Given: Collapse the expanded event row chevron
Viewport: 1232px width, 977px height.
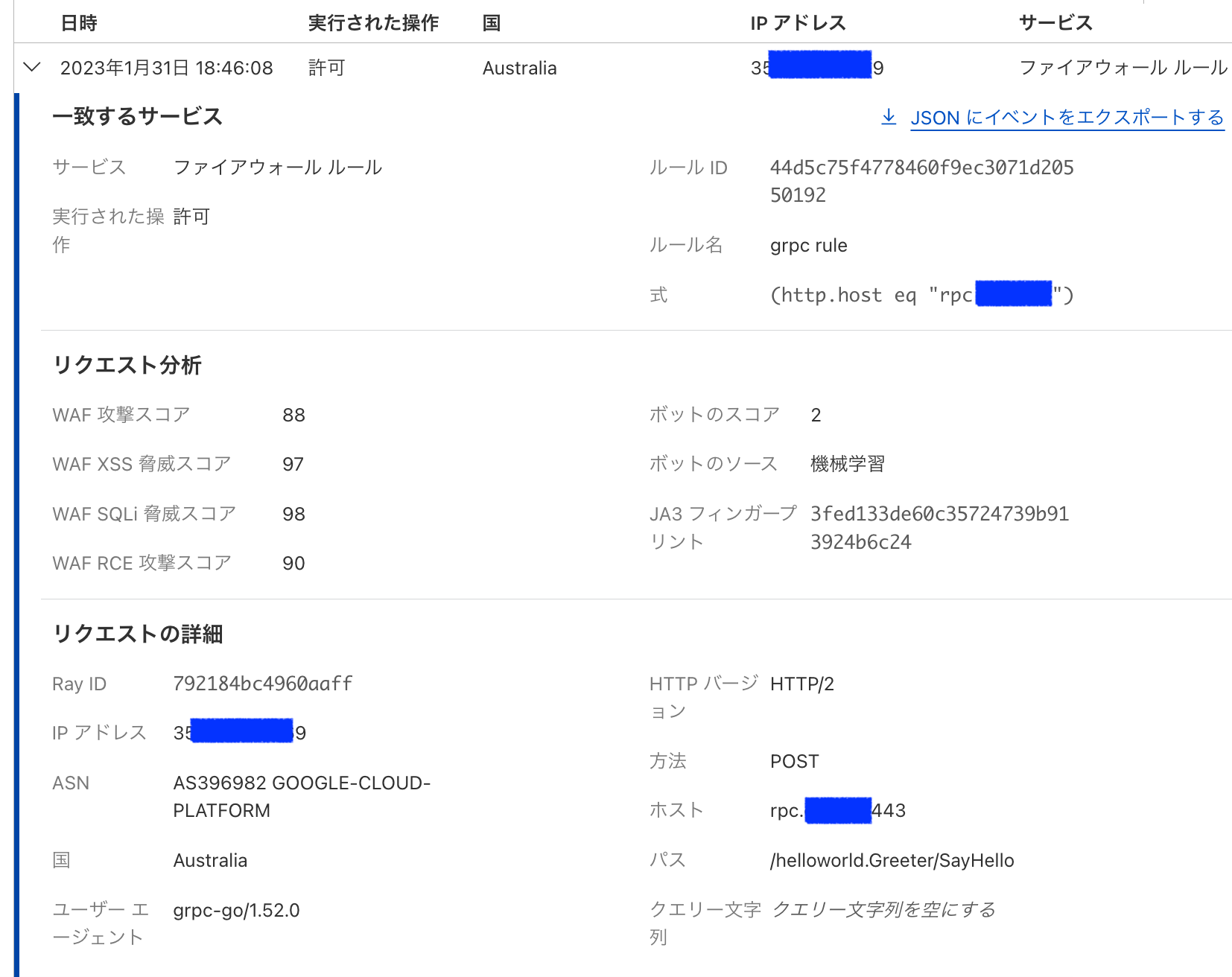Looking at the screenshot, I should [31, 67].
